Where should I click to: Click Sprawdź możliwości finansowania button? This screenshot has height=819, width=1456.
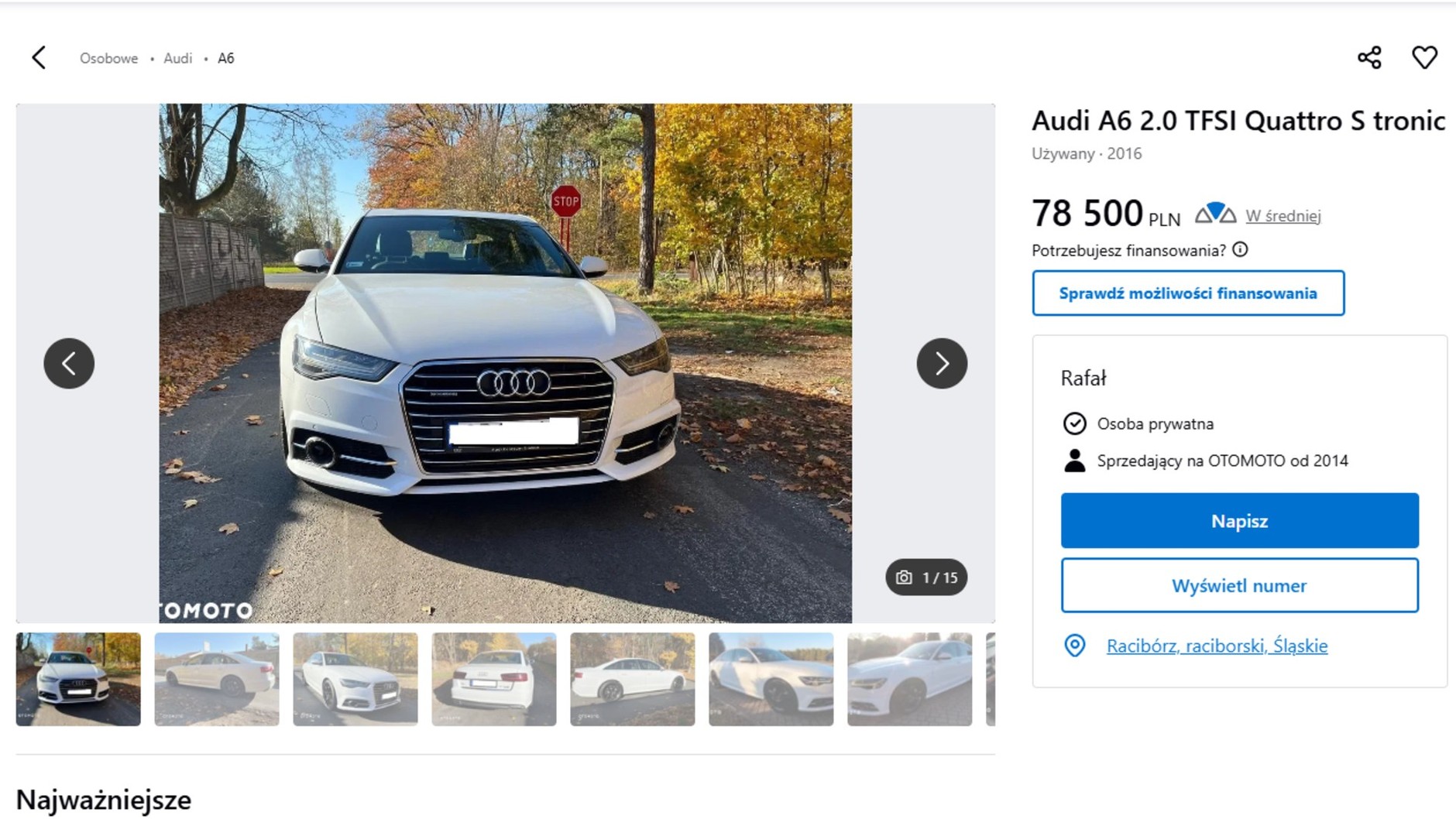(x=1188, y=293)
